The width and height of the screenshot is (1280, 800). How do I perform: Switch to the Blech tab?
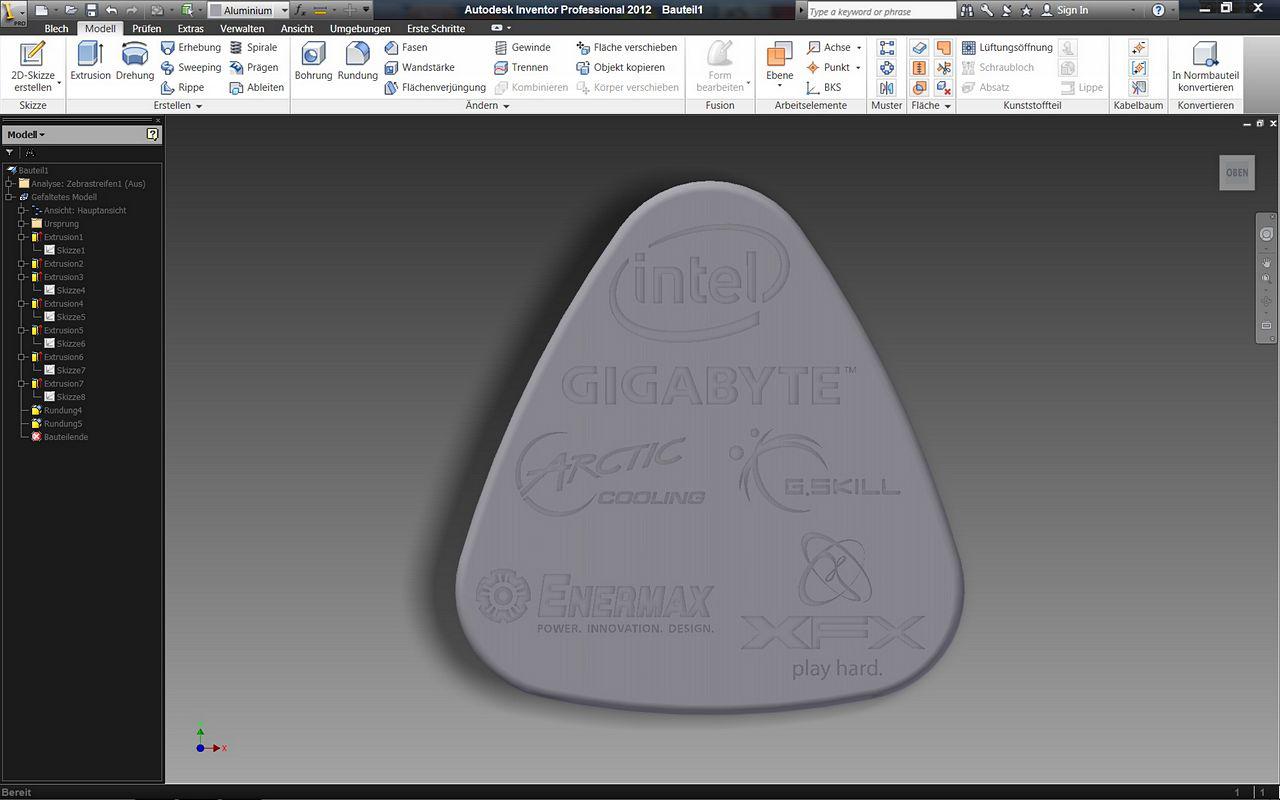[x=57, y=28]
